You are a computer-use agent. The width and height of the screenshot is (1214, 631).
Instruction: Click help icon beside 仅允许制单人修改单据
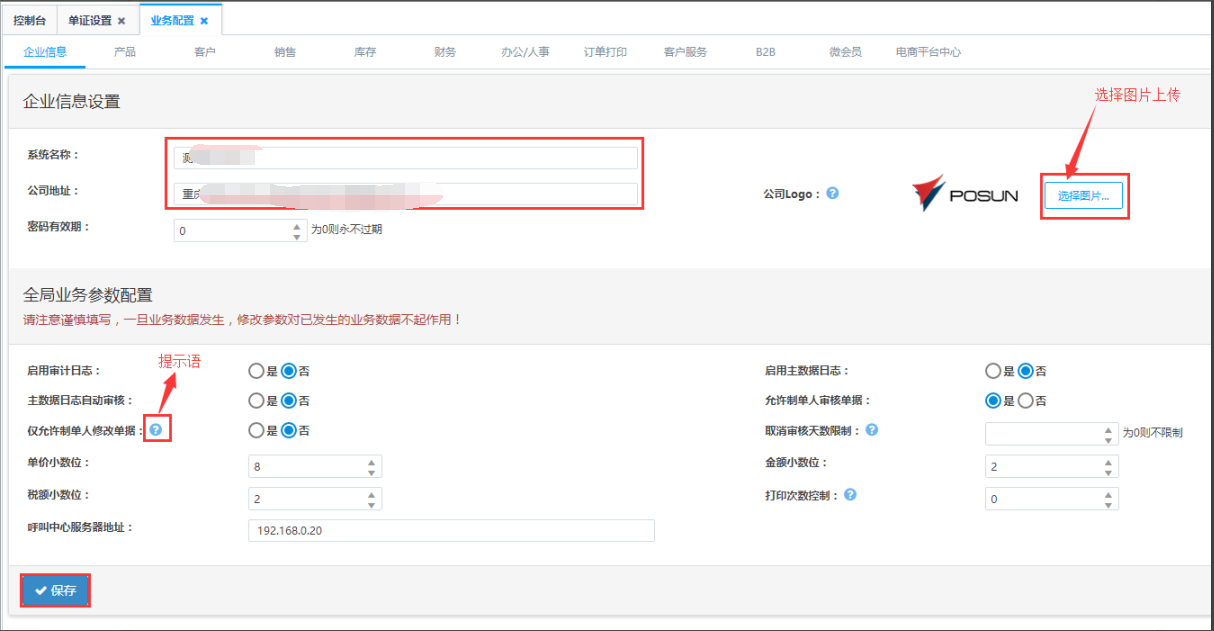pyautogui.click(x=156, y=430)
